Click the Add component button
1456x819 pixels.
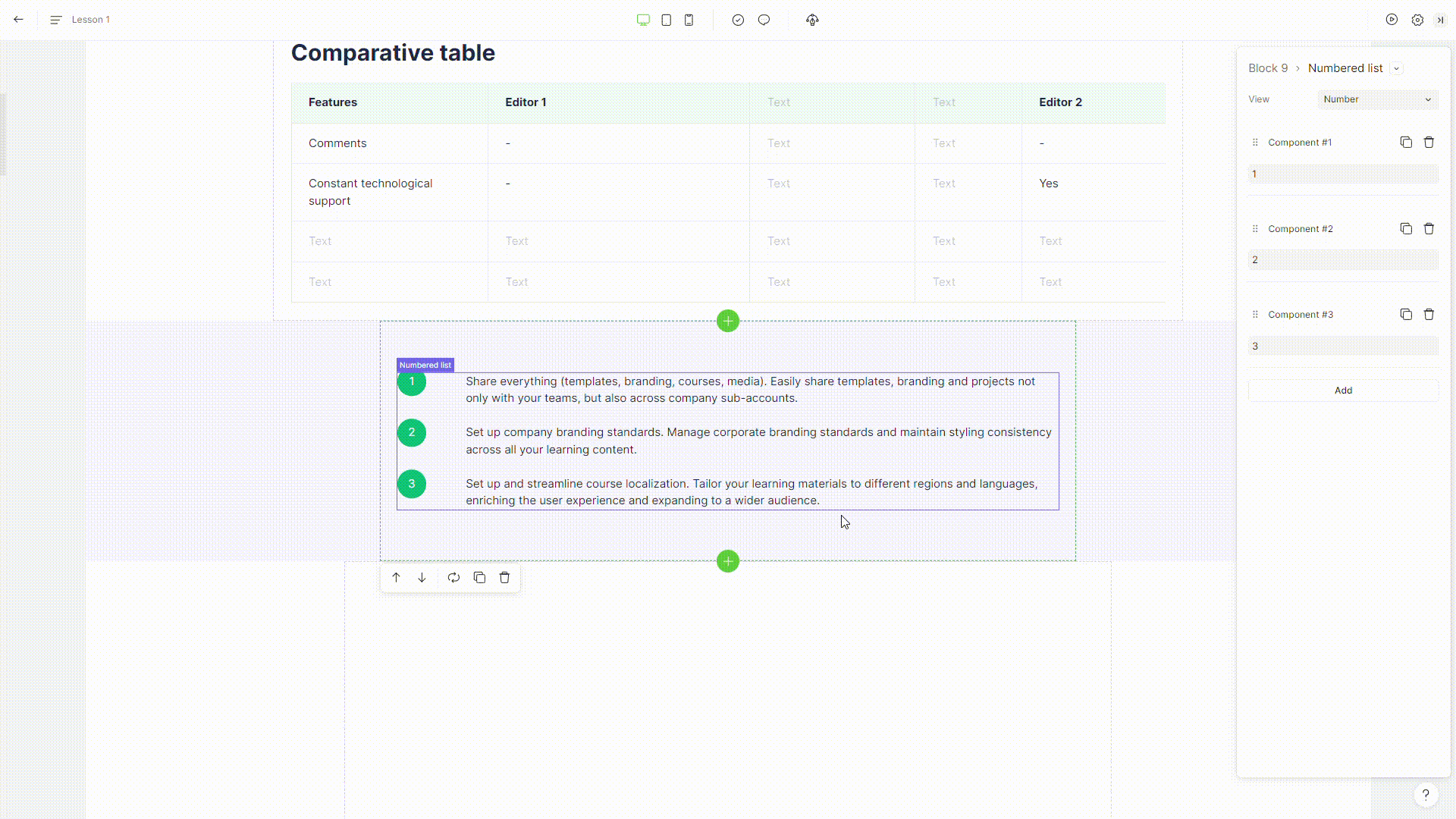click(1343, 391)
